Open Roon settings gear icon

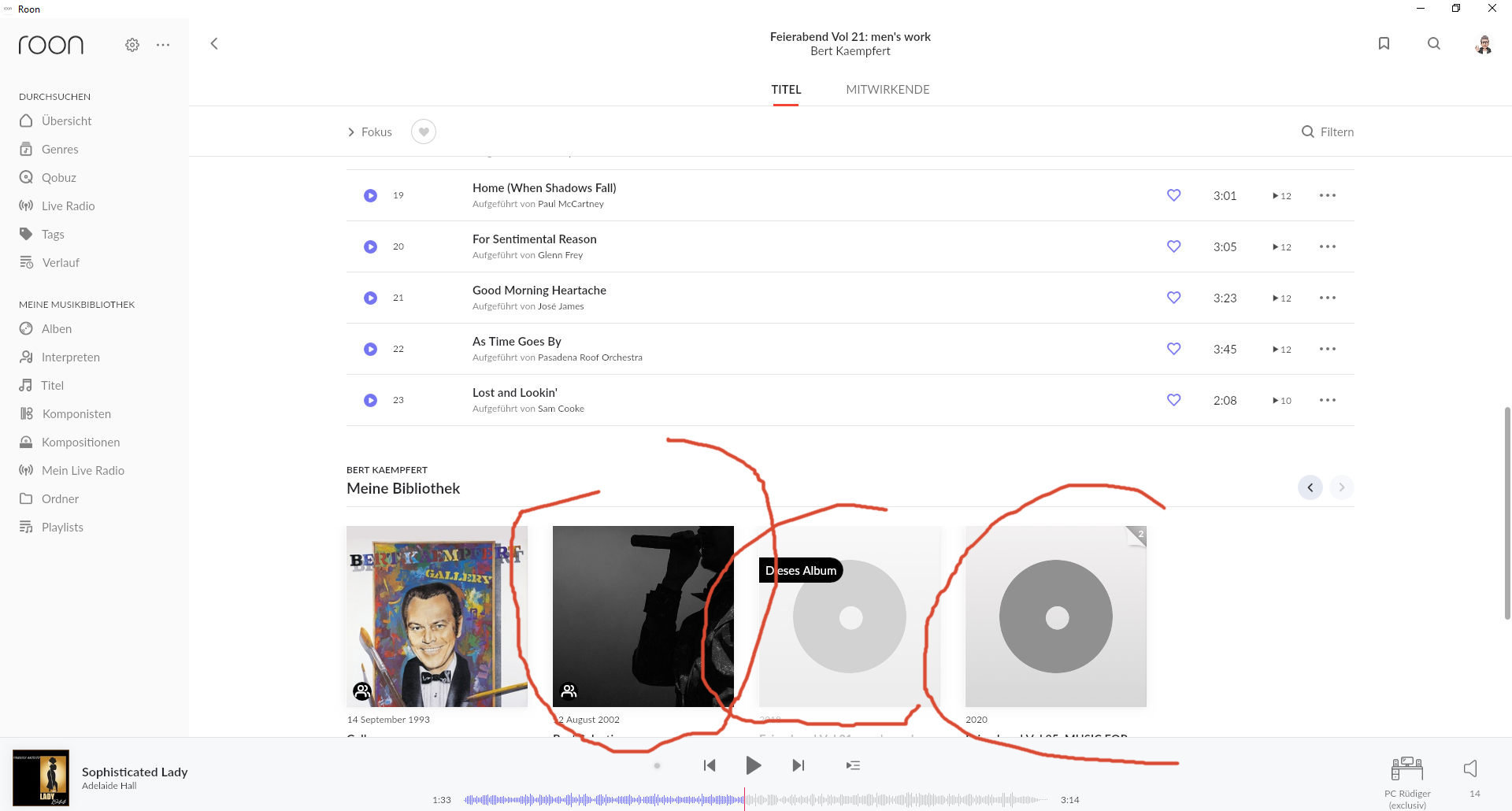coord(132,45)
